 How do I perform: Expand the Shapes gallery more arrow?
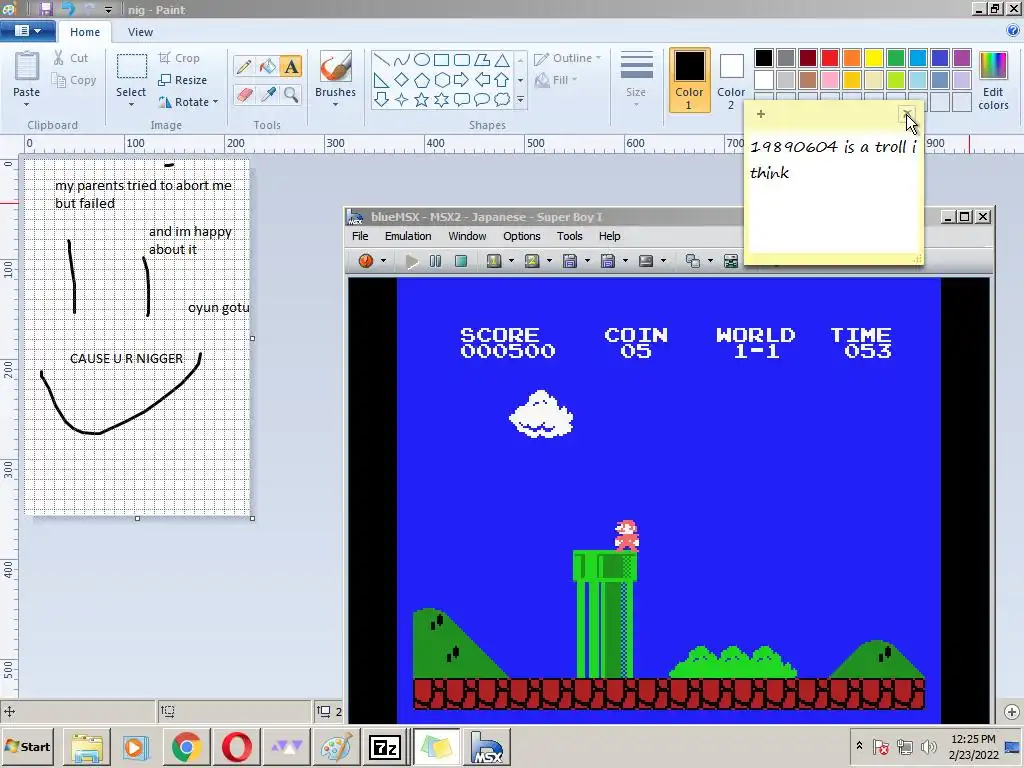click(x=520, y=100)
